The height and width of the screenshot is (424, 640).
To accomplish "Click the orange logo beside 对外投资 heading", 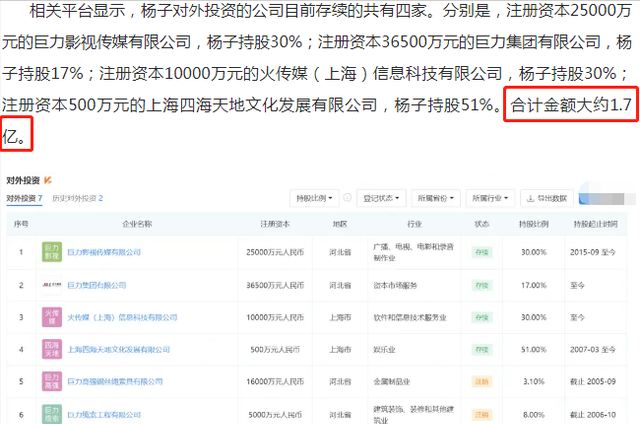I will click(48, 180).
